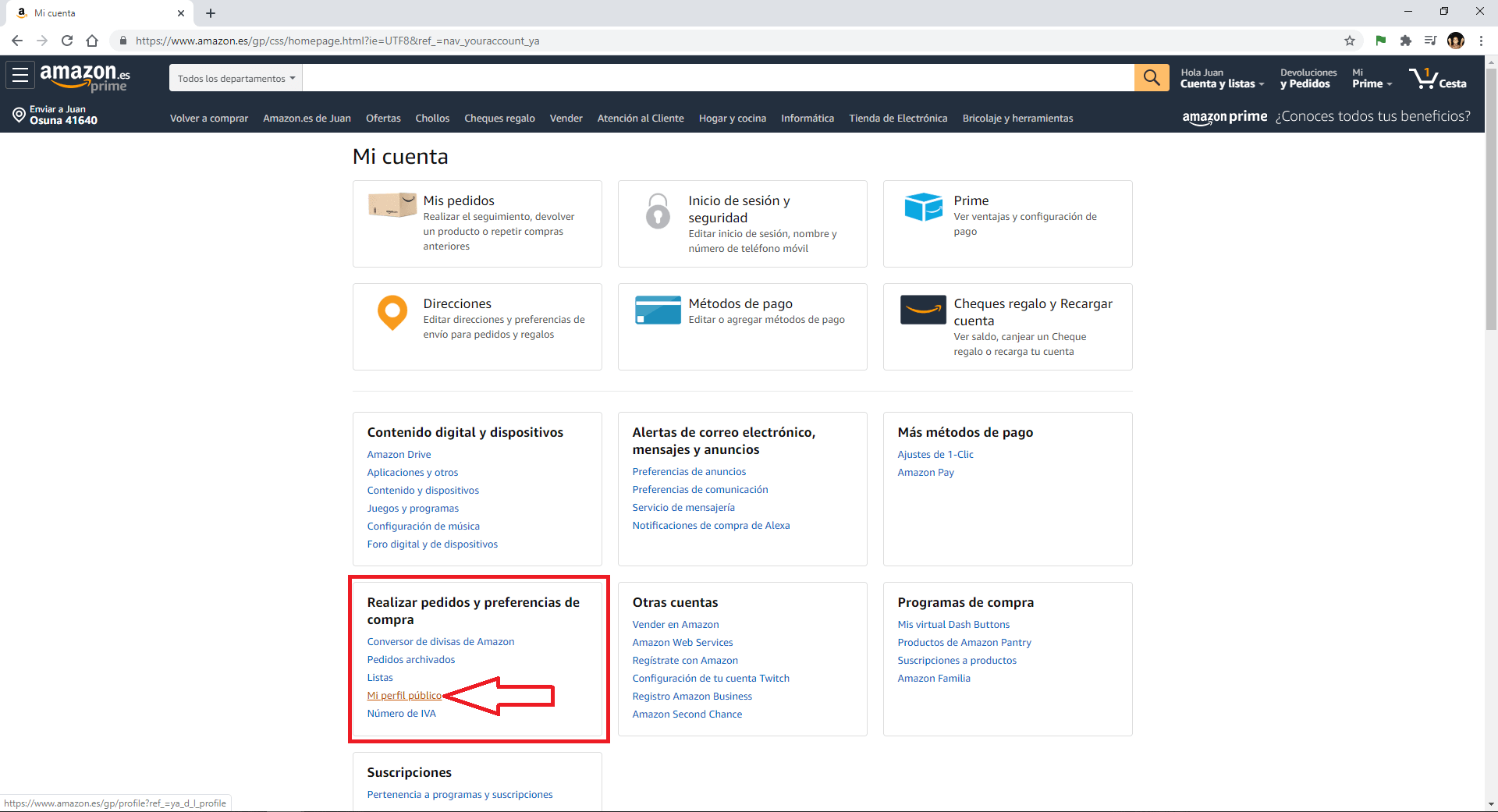Open the Amazon Pay link

pyautogui.click(x=925, y=473)
